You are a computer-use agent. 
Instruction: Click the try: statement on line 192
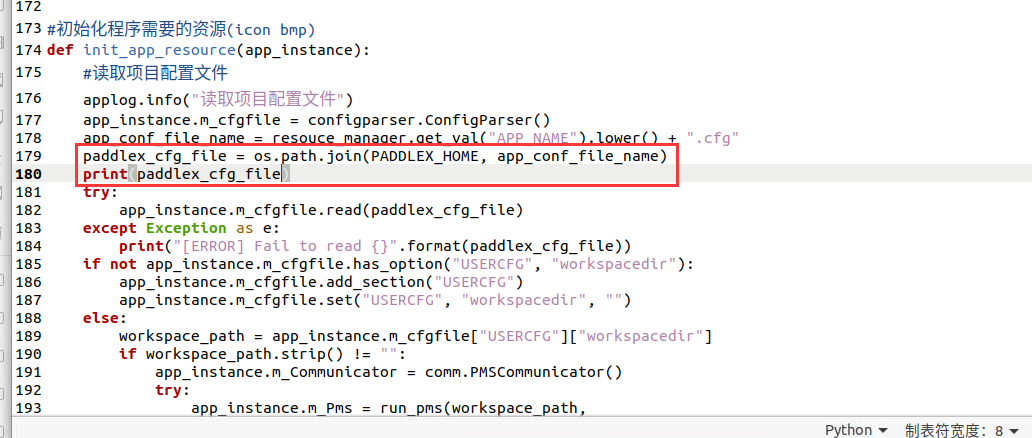pos(172,390)
